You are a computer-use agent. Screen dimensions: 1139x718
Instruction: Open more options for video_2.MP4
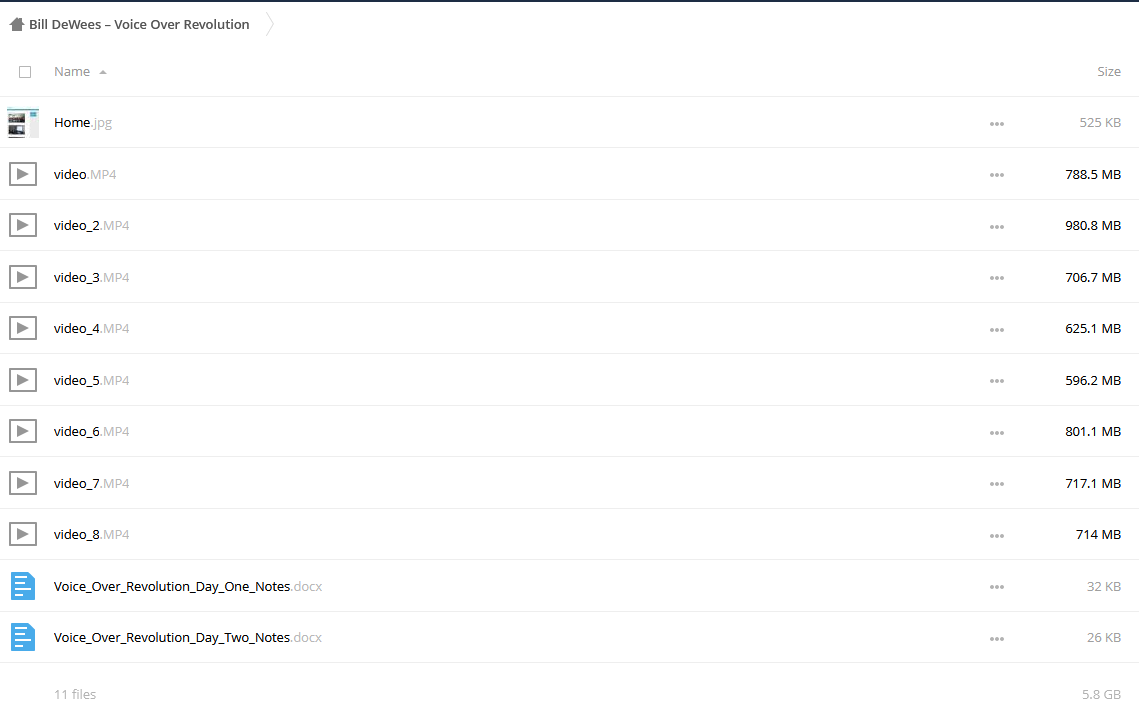click(x=997, y=227)
